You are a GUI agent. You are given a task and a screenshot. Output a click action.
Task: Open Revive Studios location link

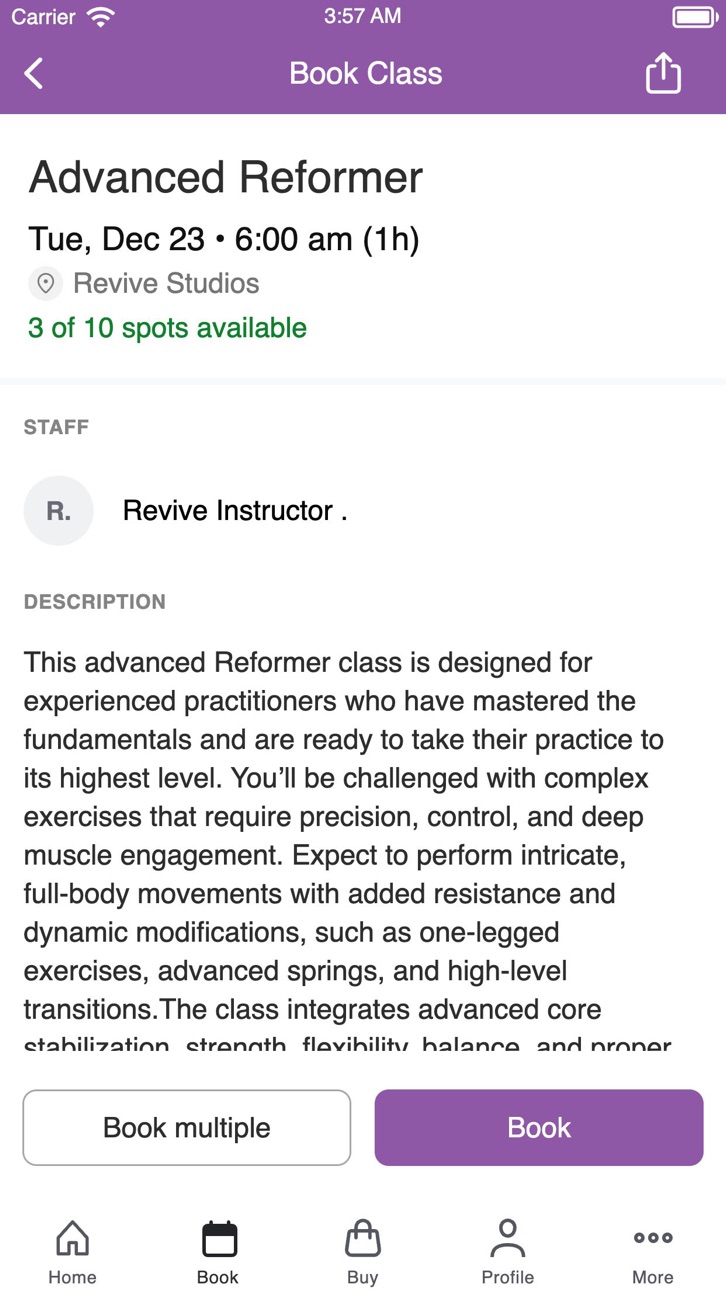coord(166,284)
